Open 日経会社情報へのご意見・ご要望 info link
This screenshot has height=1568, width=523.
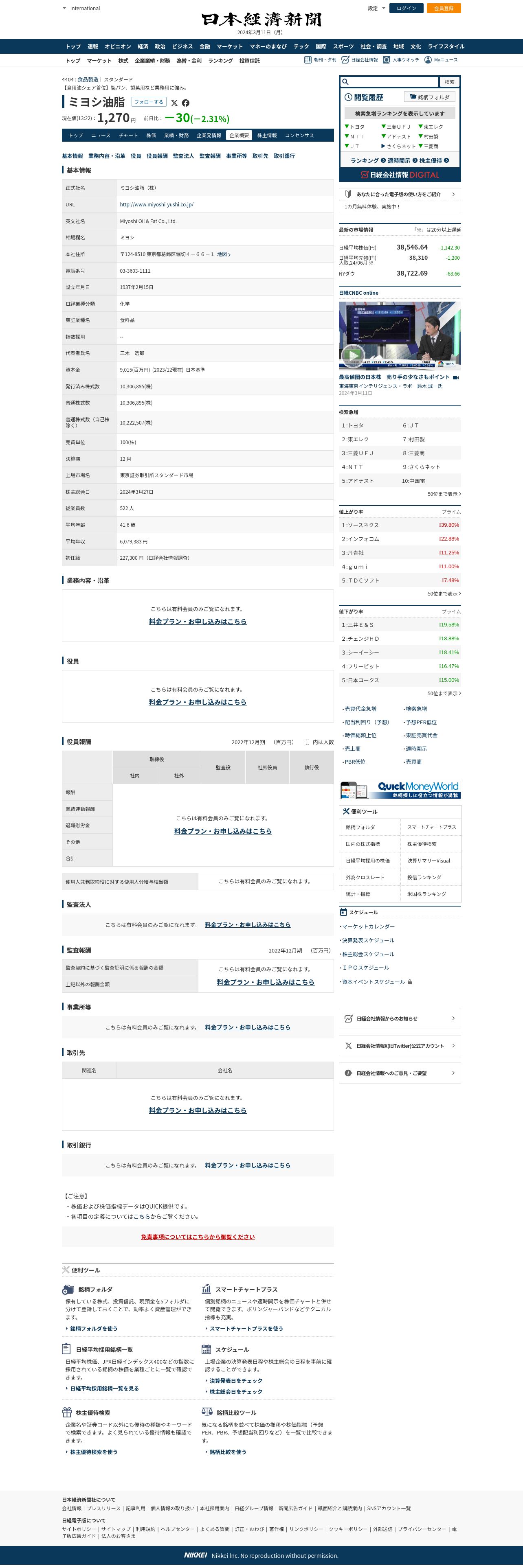400,1073
